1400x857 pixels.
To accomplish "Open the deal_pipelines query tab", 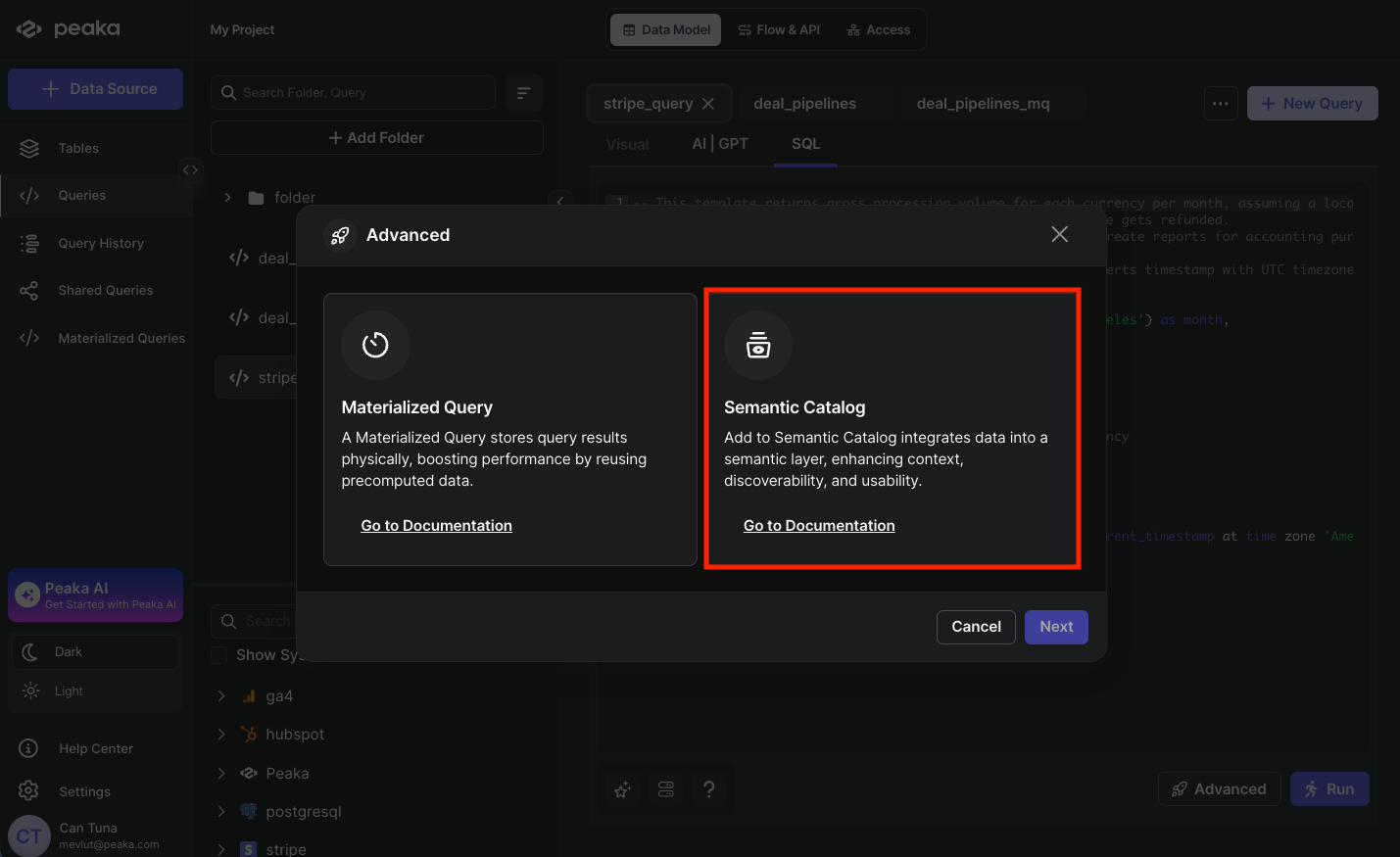I will coord(804,104).
